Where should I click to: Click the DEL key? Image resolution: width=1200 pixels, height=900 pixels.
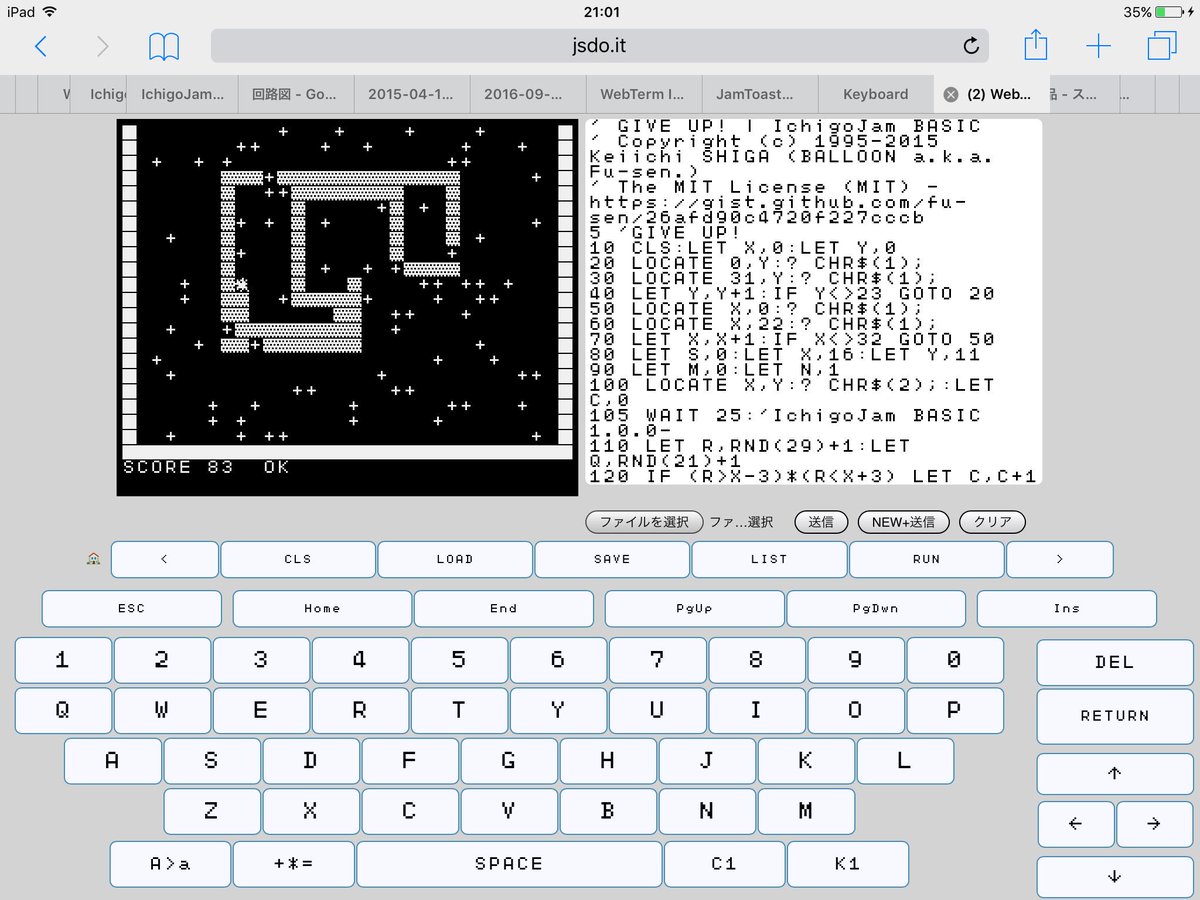[1114, 662]
